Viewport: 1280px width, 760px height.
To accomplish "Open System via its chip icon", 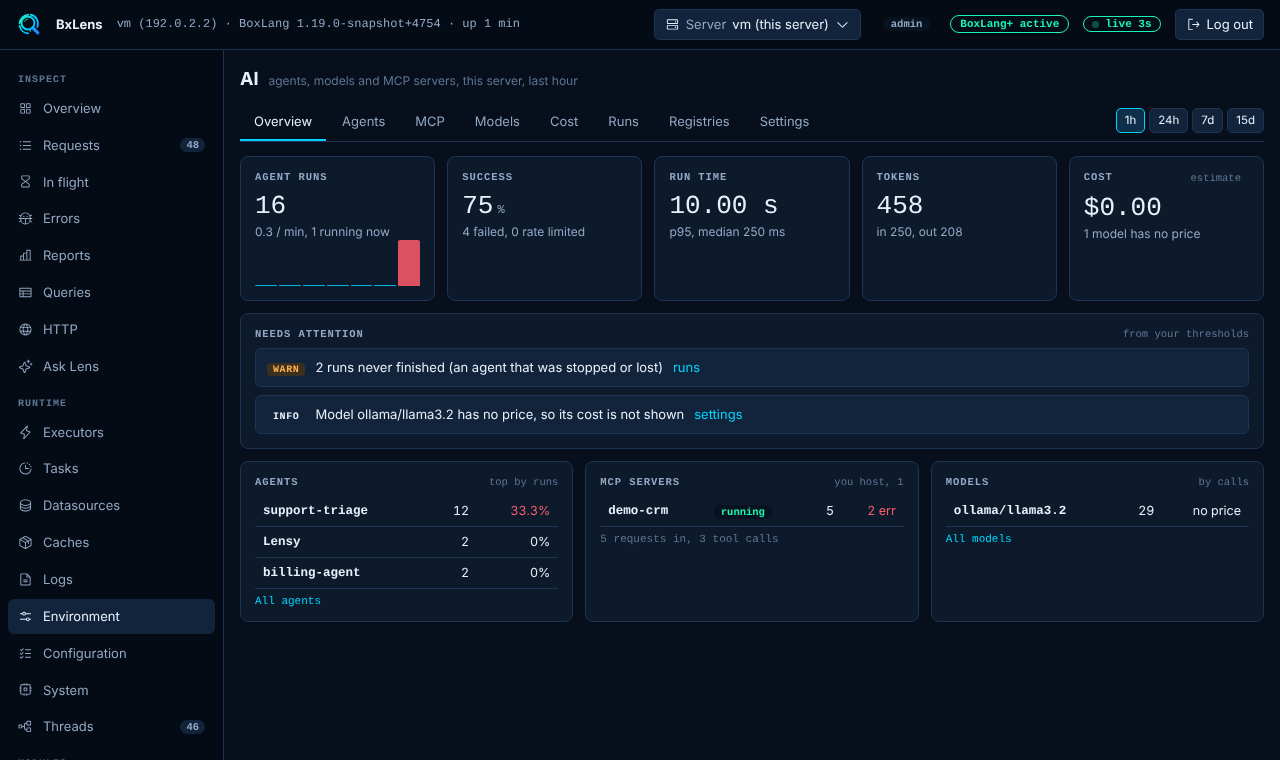I will click(x=25, y=690).
